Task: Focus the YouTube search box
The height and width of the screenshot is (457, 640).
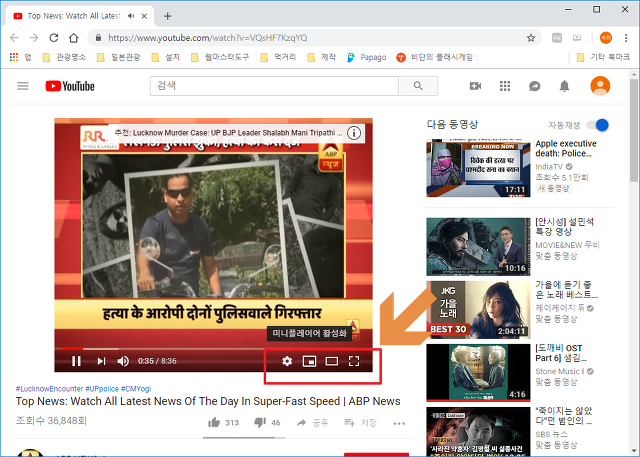Action: [x=274, y=86]
